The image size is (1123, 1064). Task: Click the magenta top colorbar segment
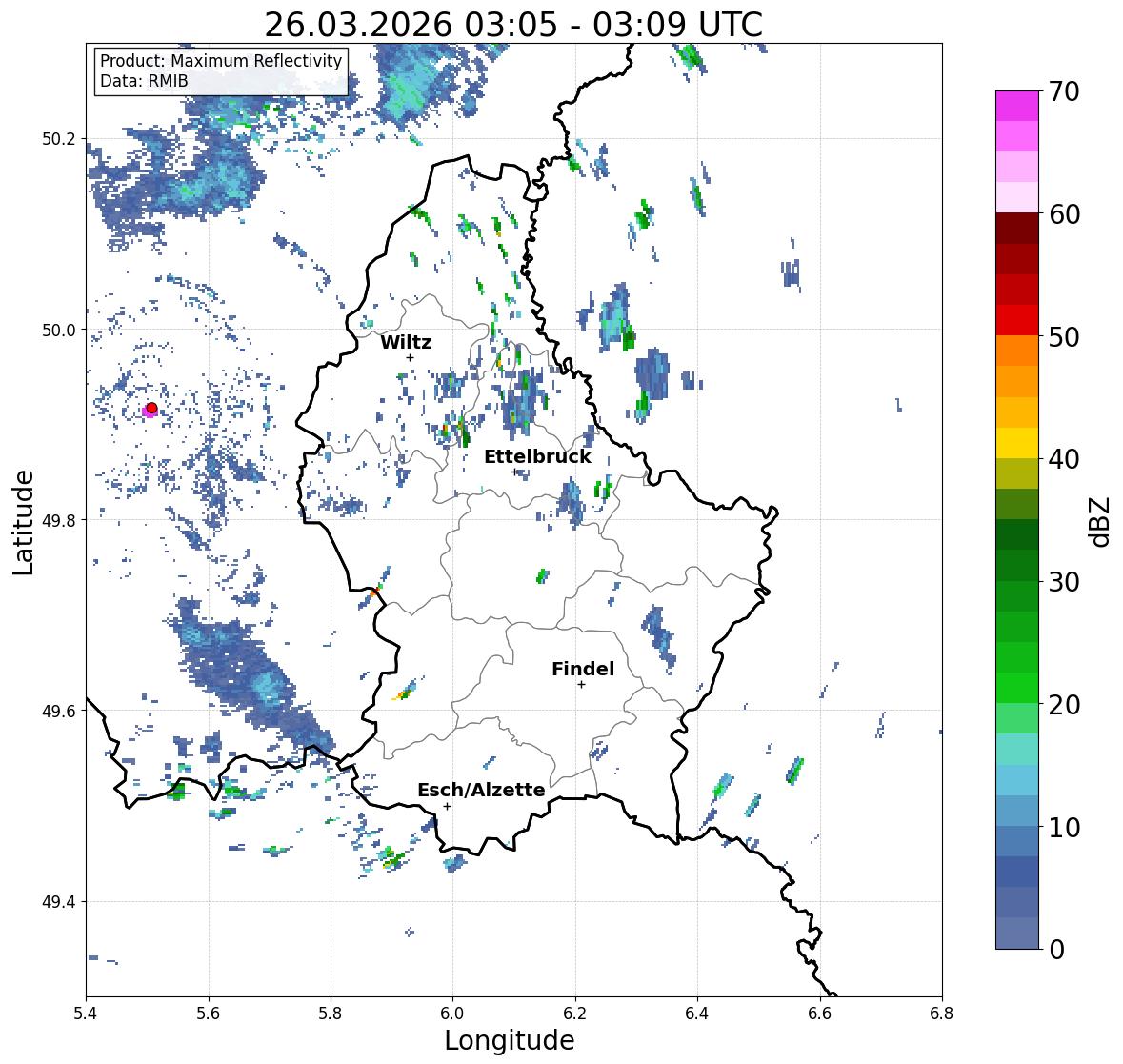click(1017, 106)
